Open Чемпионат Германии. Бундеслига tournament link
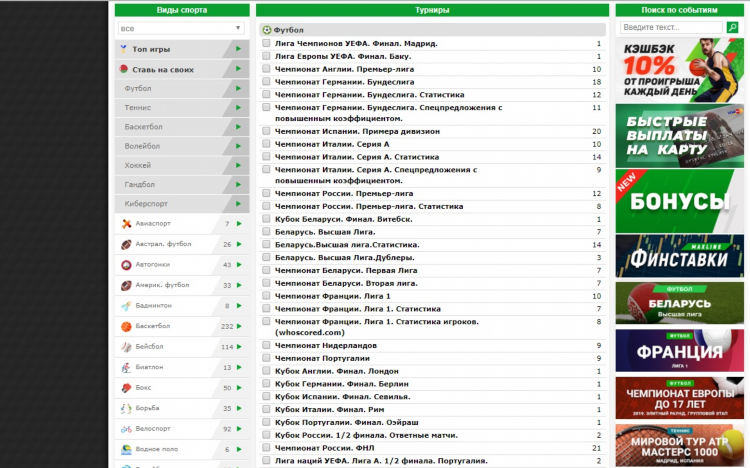The image size is (750, 468). pyautogui.click(x=344, y=82)
